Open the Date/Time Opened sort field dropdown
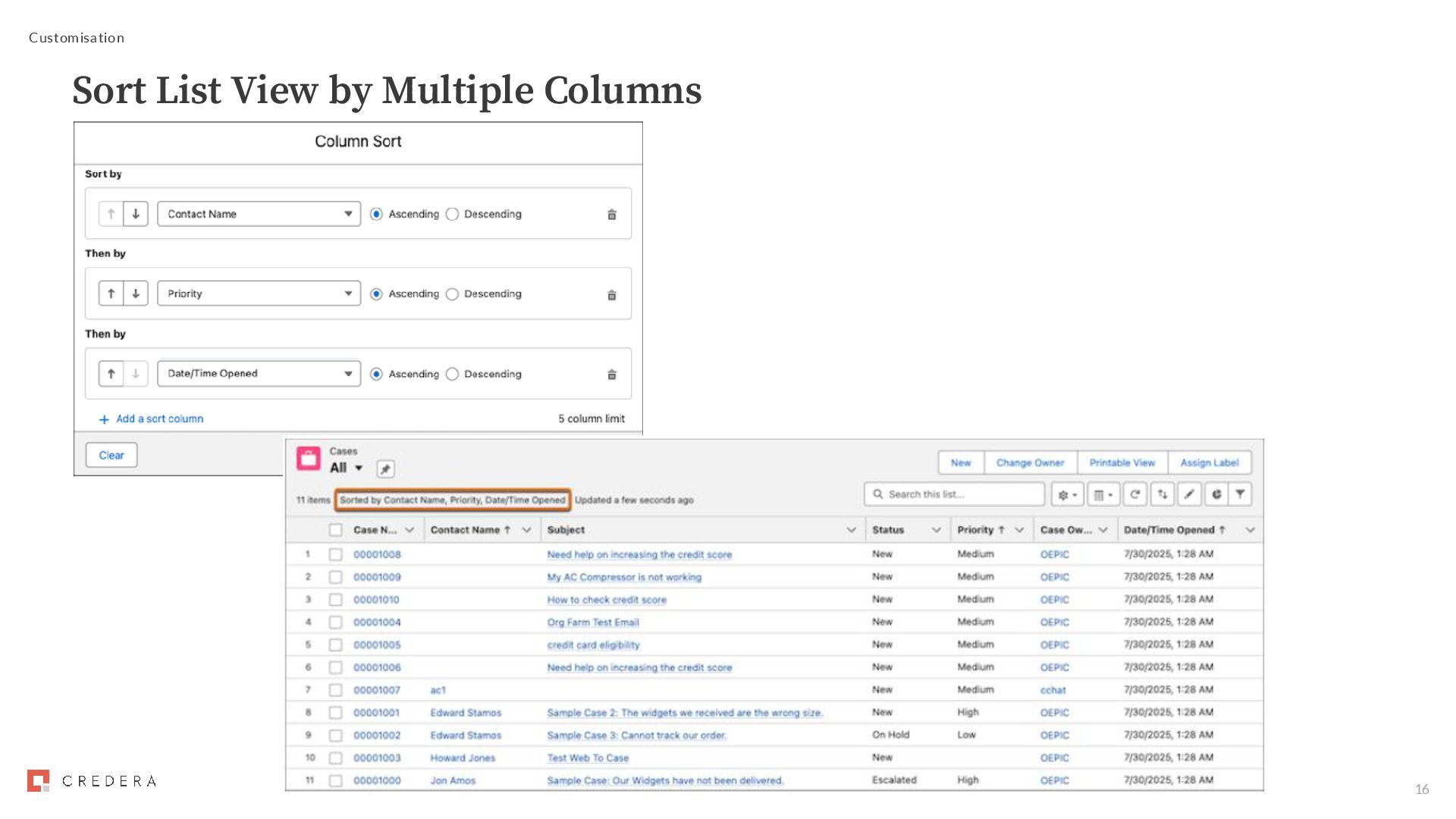1456x819 pixels. [259, 374]
